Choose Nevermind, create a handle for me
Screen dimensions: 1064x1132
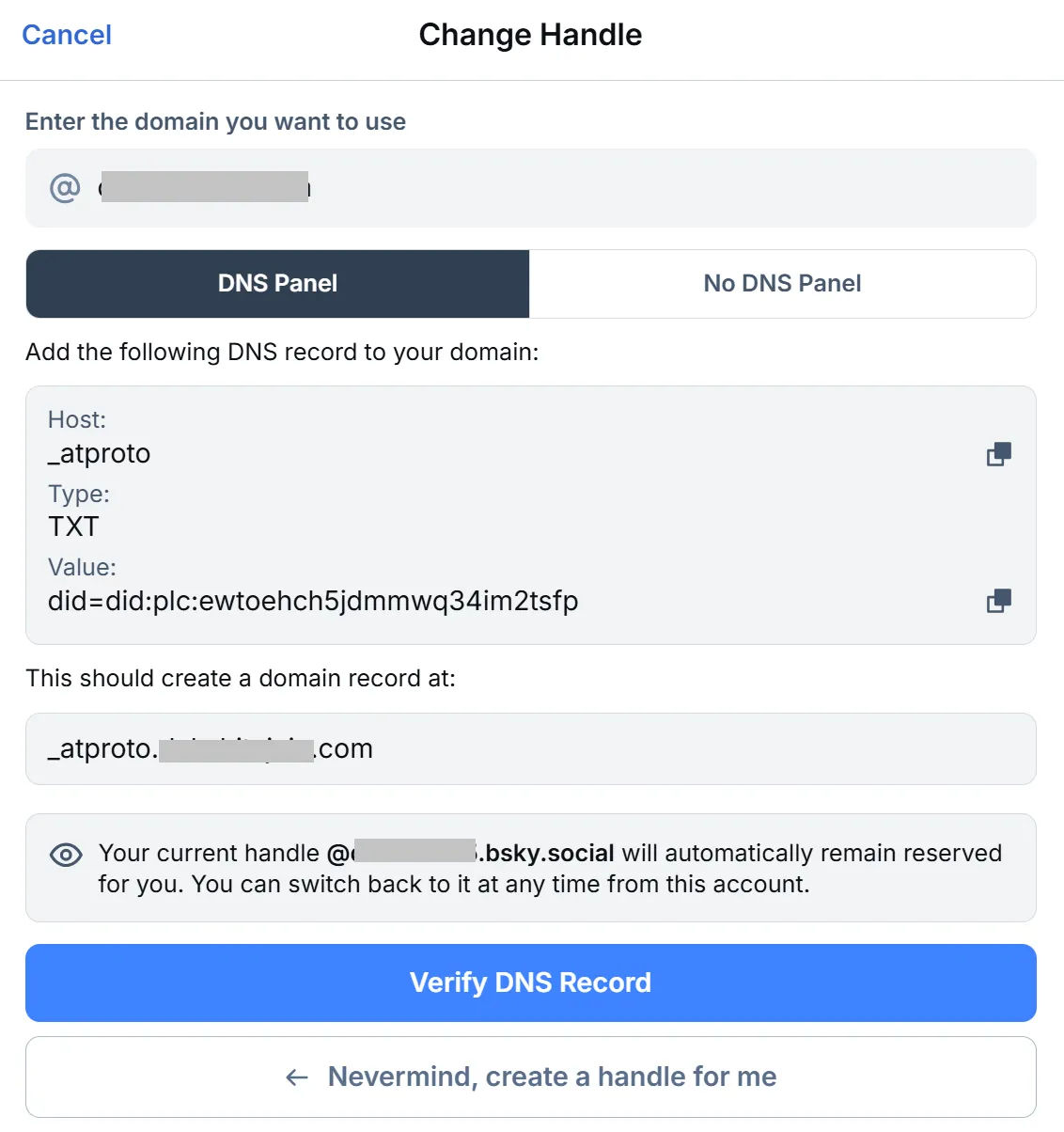(x=531, y=1077)
